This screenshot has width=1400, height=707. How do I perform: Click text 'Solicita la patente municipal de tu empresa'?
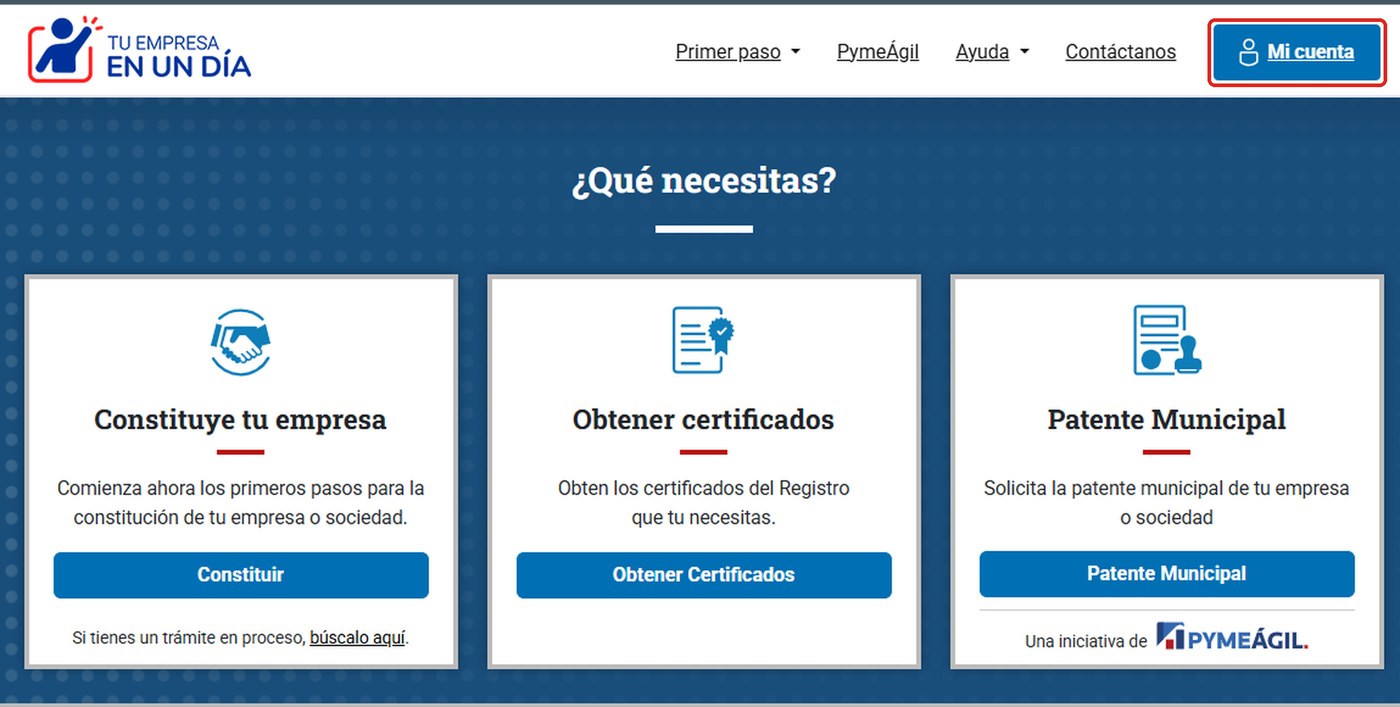(1167, 489)
